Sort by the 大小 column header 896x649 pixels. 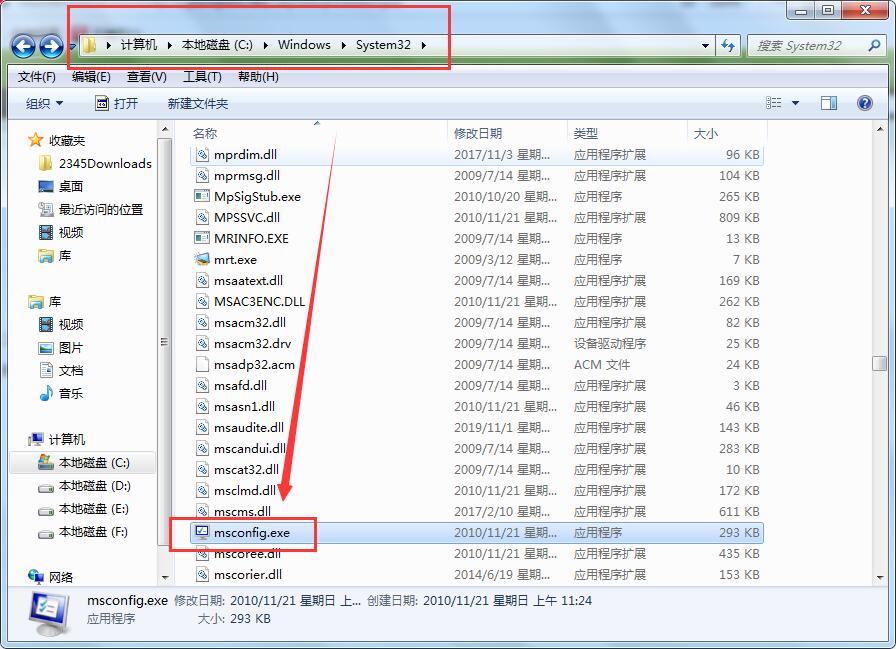pos(726,133)
